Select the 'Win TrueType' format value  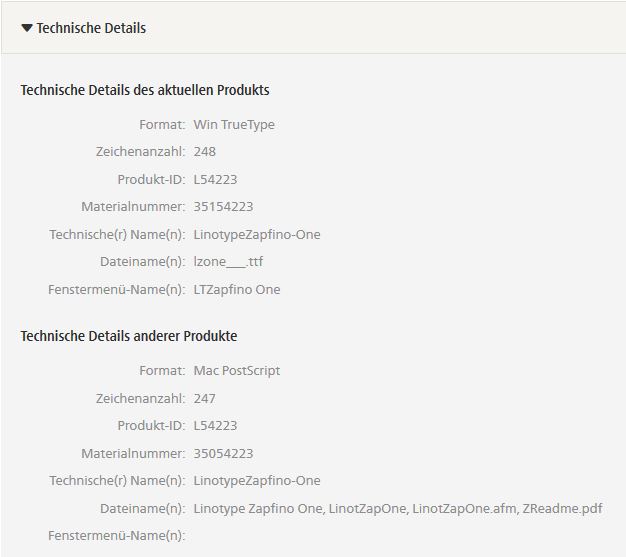pyautogui.click(x=234, y=125)
